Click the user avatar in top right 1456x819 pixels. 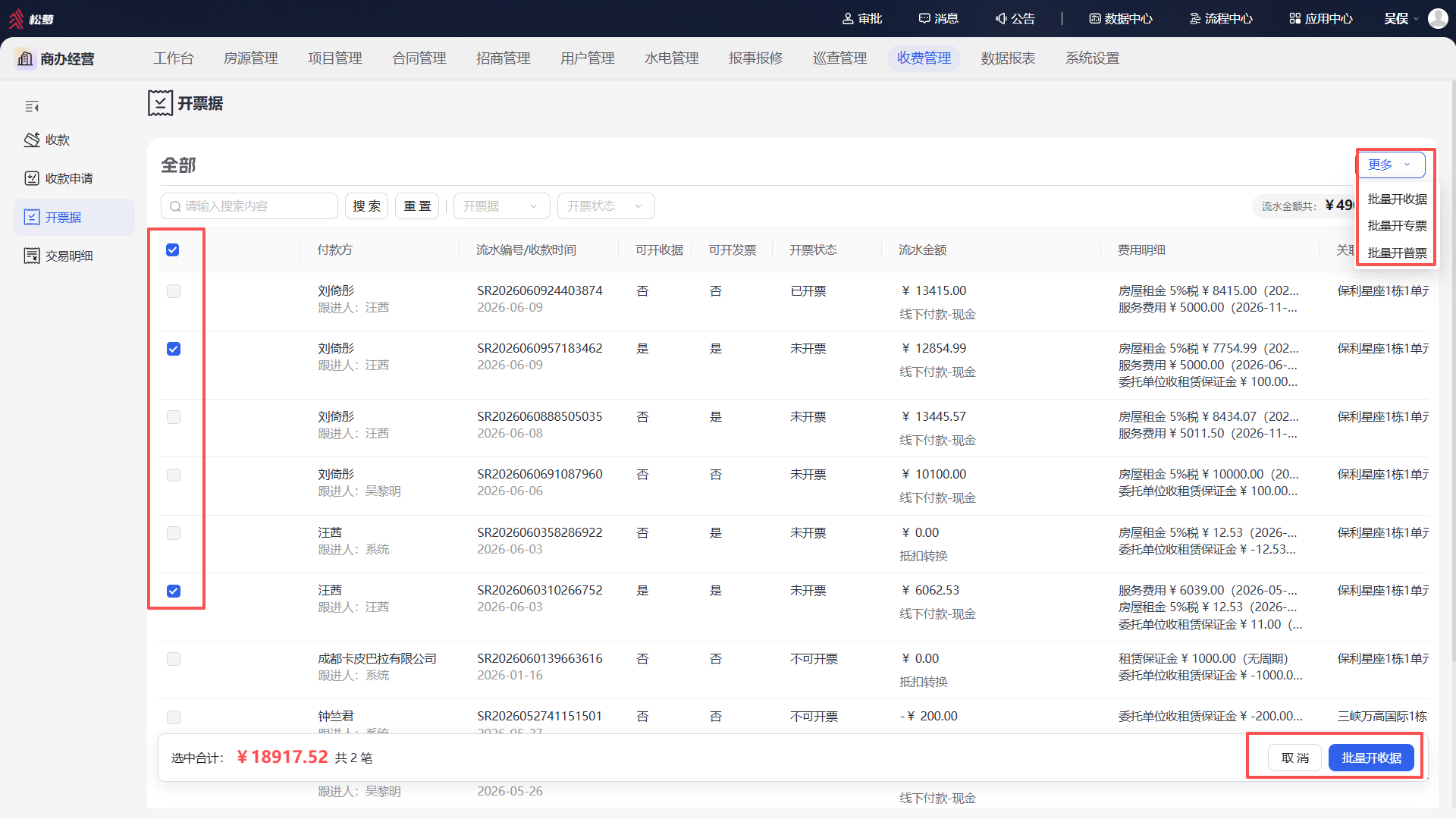click(x=1438, y=18)
